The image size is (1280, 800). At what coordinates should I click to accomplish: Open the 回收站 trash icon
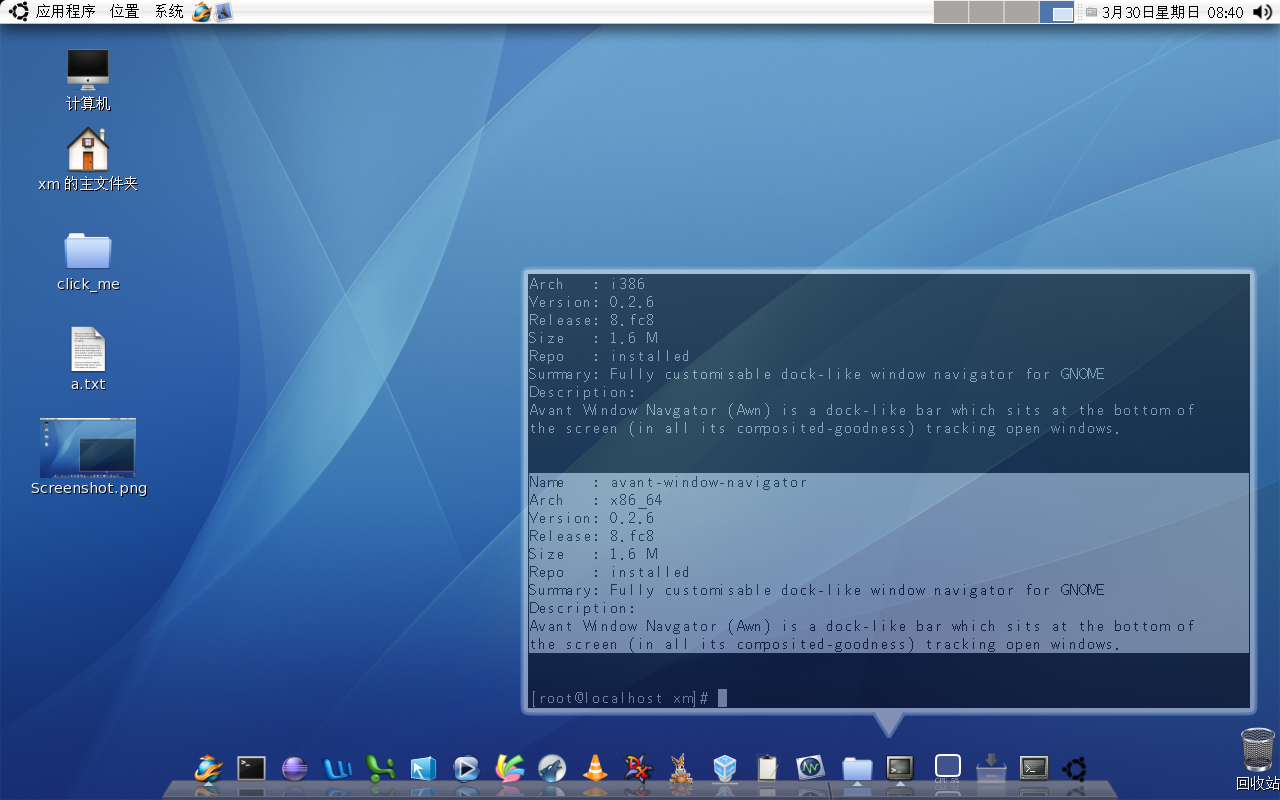(1257, 759)
